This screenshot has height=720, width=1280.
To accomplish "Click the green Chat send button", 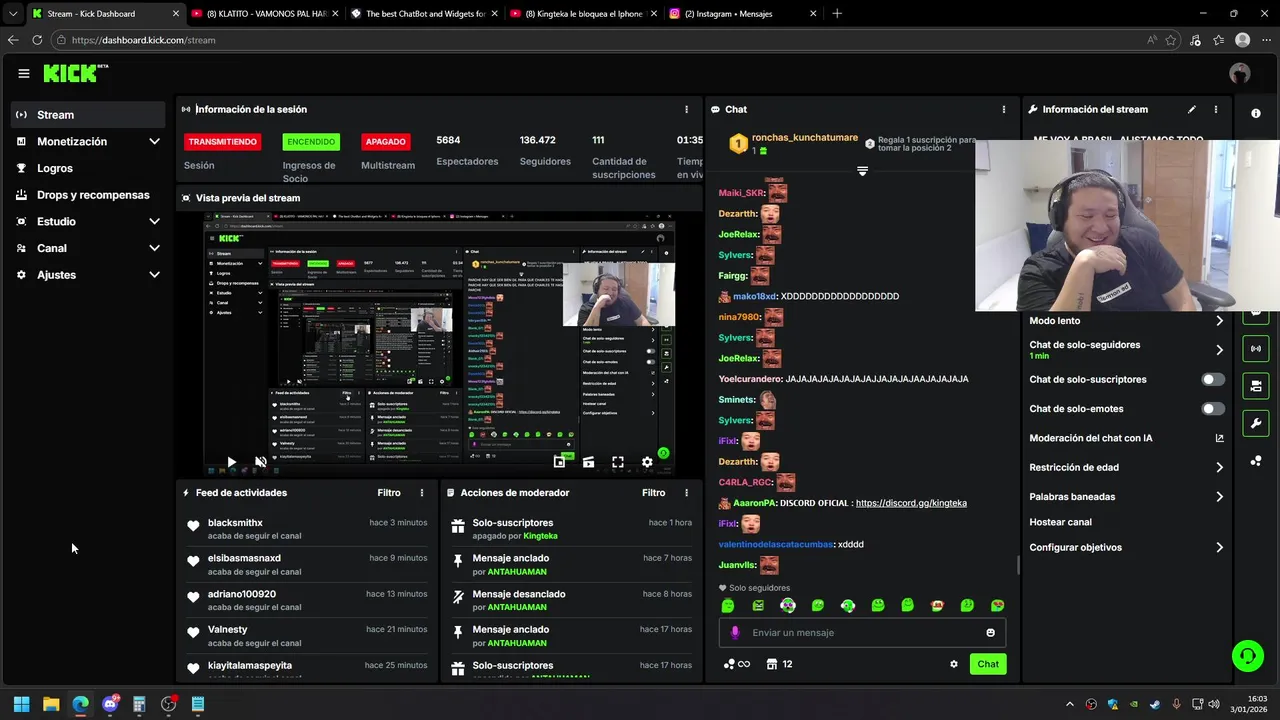I will [x=988, y=664].
